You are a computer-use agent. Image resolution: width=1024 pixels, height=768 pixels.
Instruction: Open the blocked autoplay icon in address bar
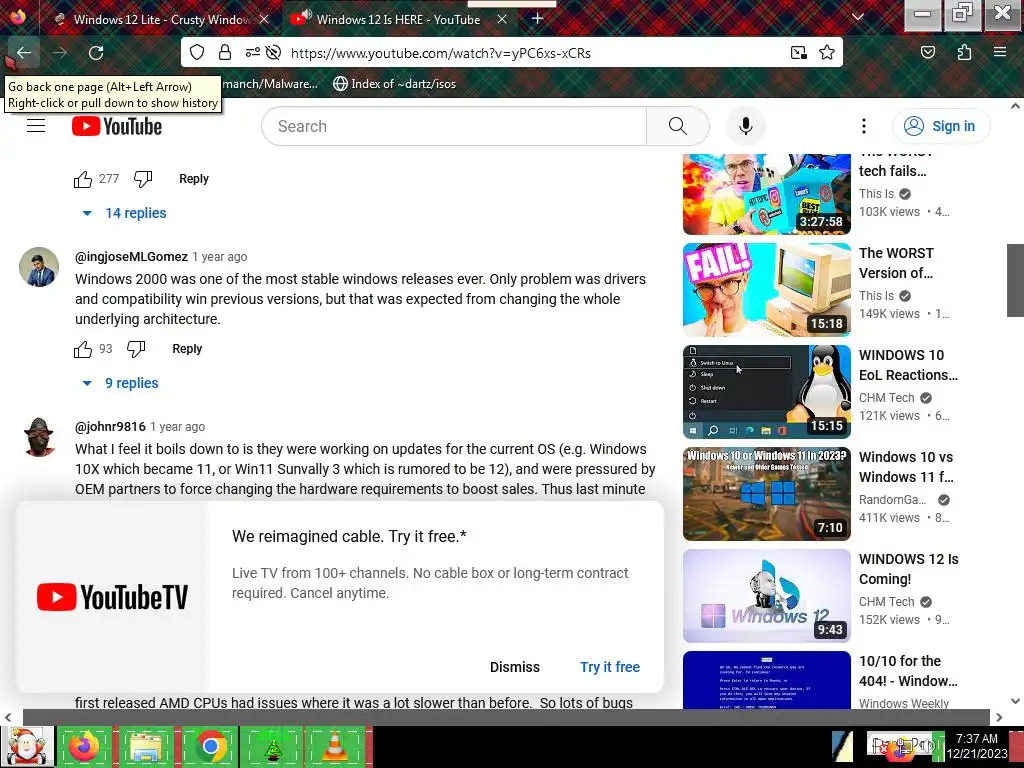(274, 52)
